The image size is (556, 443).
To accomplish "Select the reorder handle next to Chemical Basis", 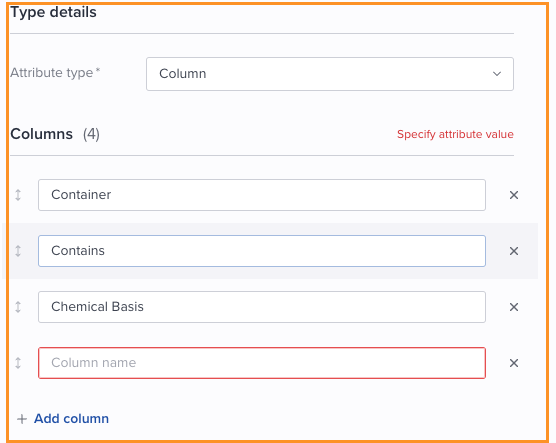I will (18, 307).
